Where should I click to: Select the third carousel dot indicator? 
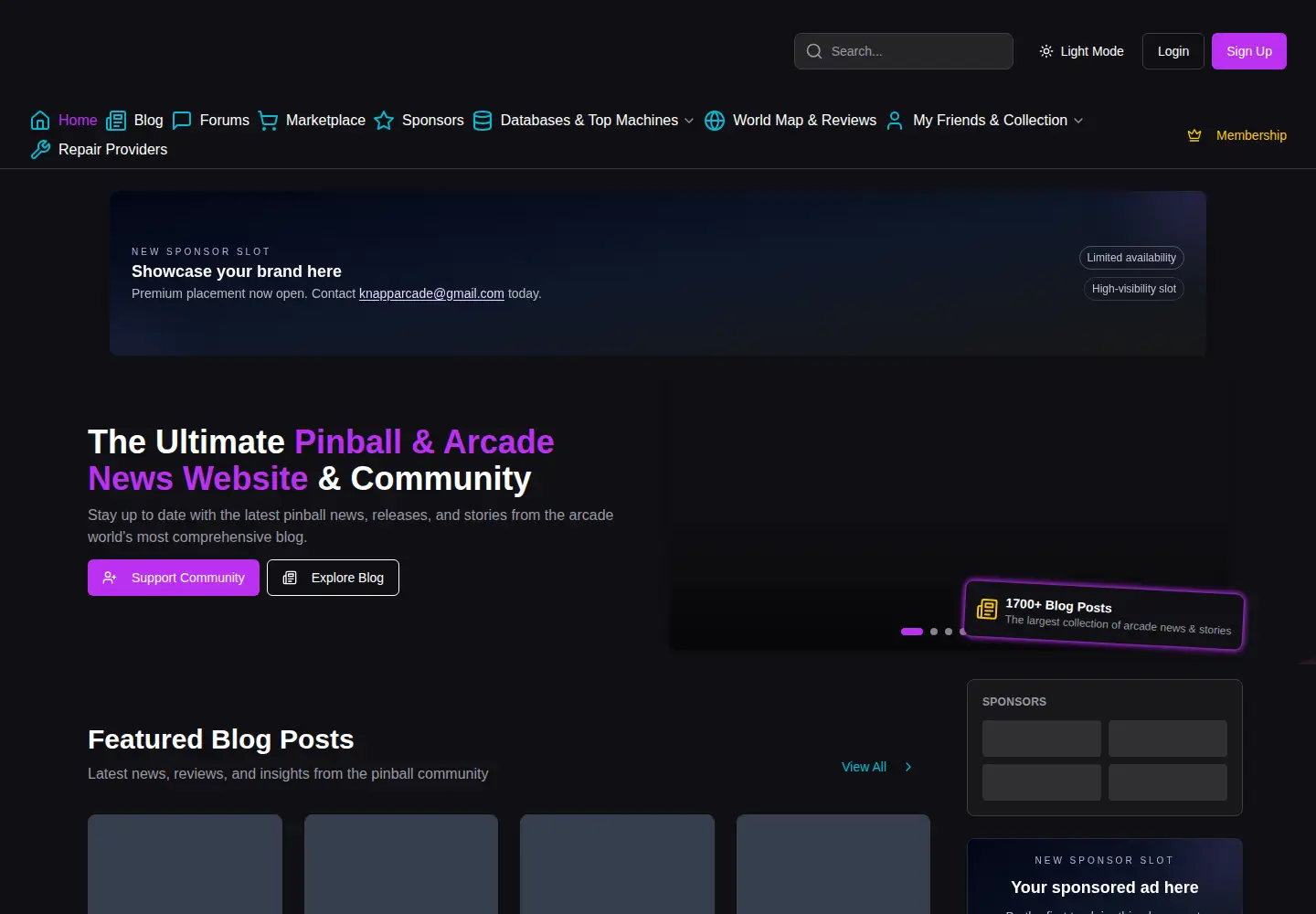click(x=949, y=632)
